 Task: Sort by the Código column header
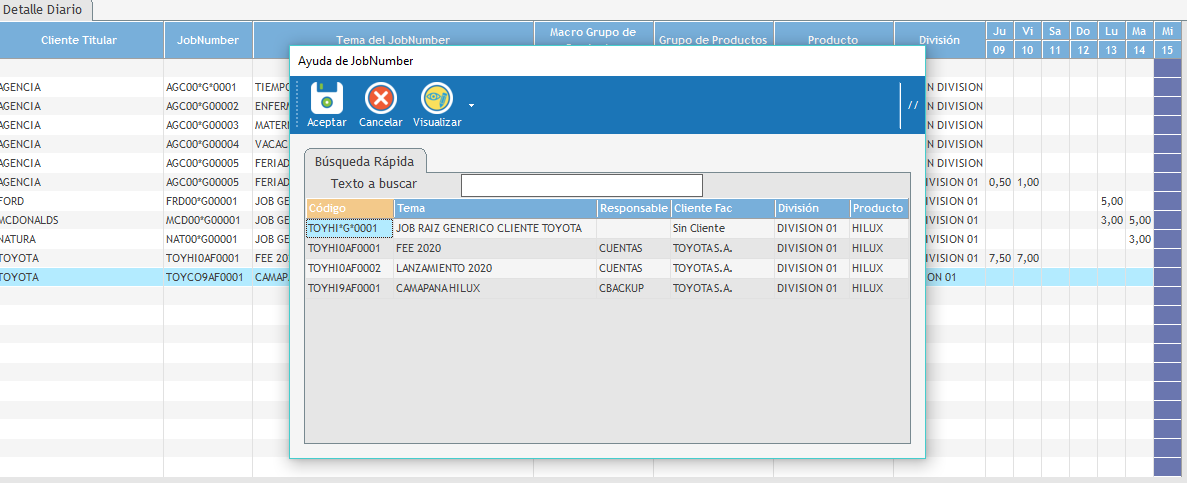click(349, 208)
